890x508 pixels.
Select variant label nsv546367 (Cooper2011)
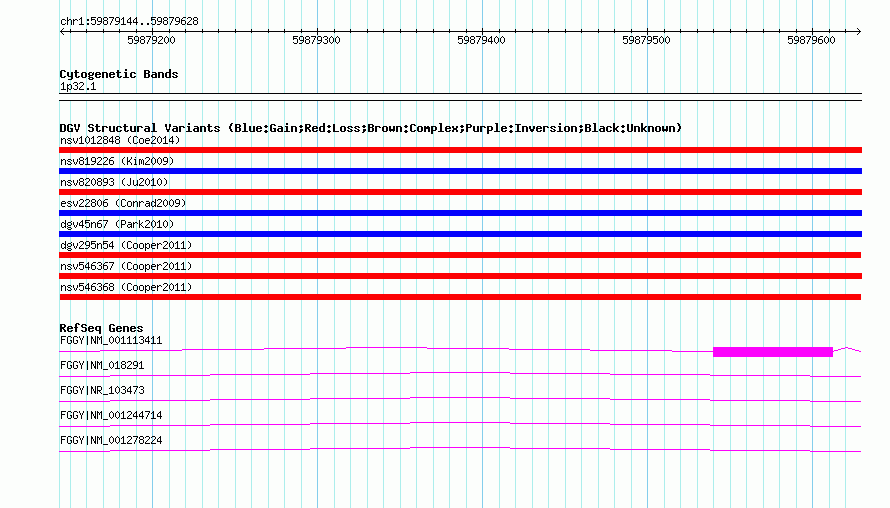[126, 266]
